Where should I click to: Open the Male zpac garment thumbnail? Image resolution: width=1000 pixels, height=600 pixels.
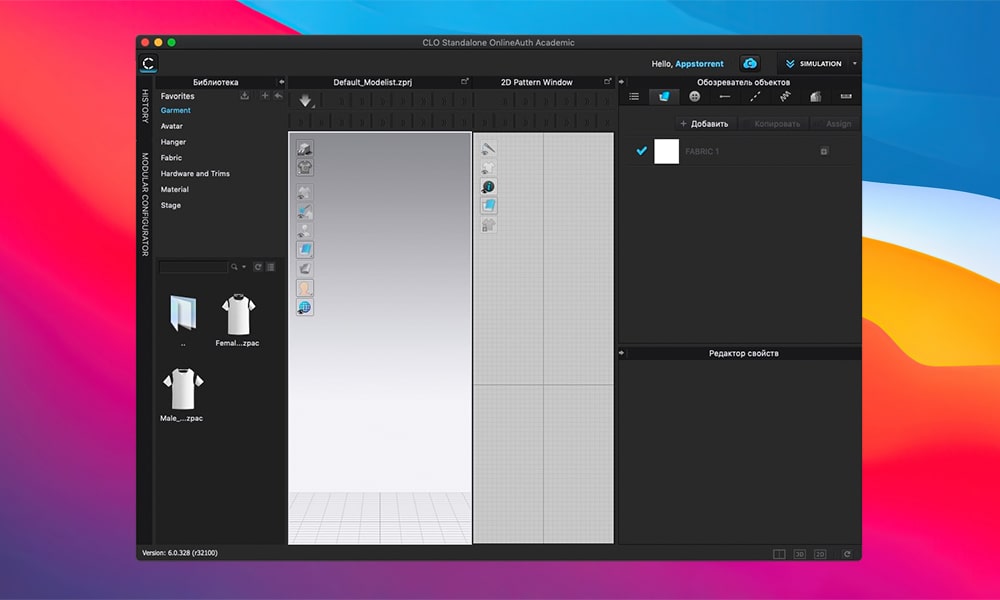click(x=183, y=390)
